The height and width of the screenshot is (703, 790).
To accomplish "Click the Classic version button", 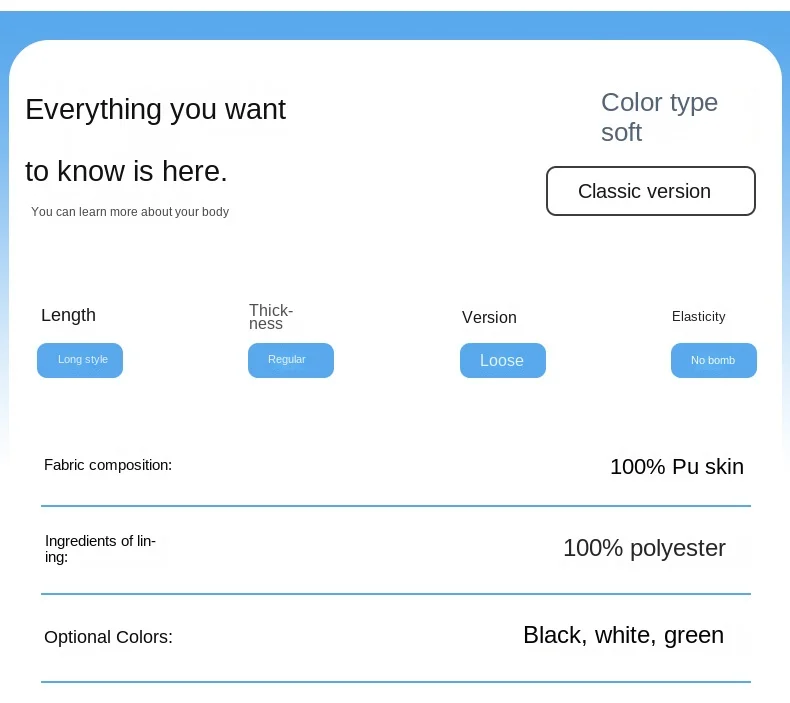I will 650,191.
